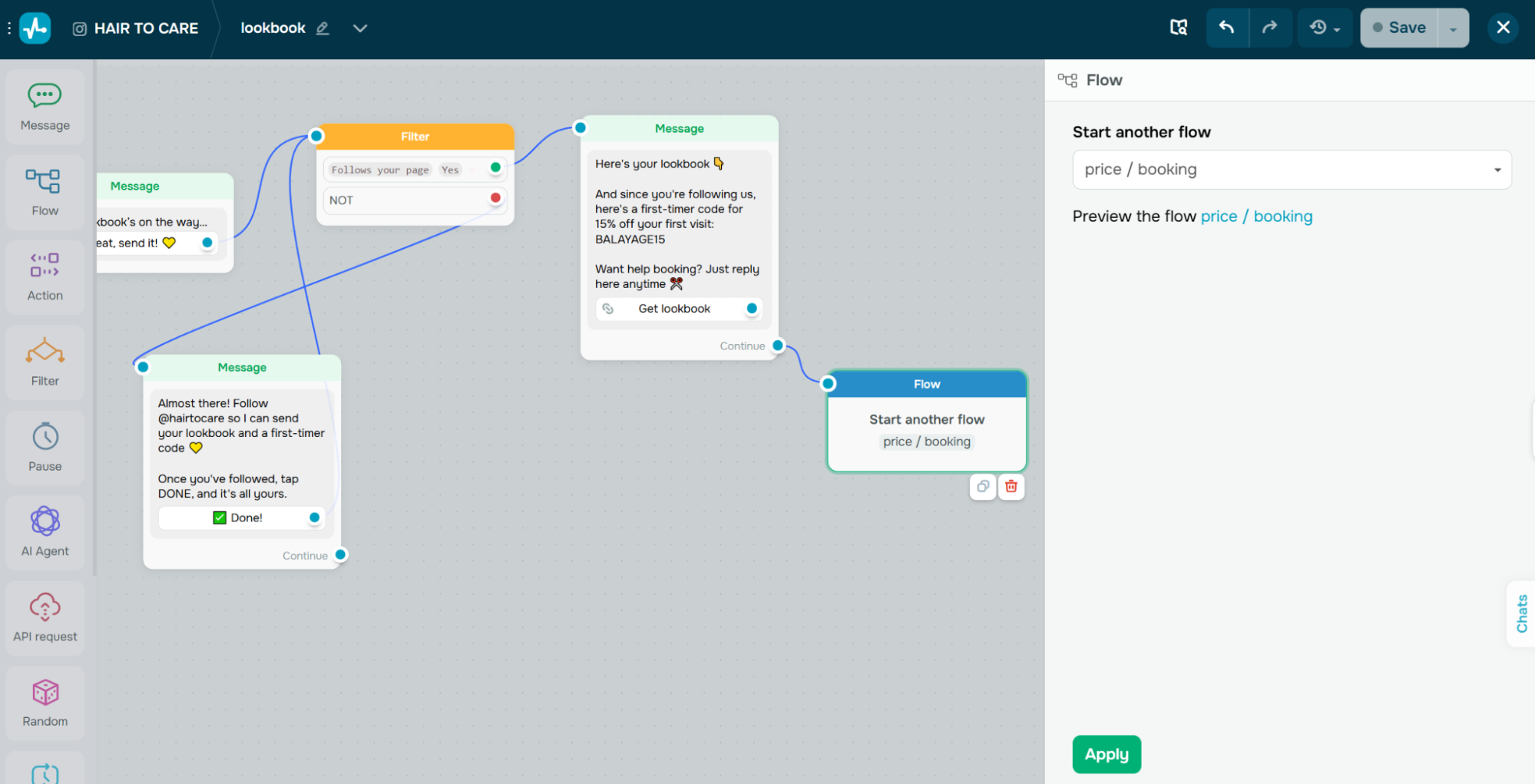The width and height of the screenshot is (1535, 784).
Task: Open the version history dropdown
Action: [x=1325, y=28]
